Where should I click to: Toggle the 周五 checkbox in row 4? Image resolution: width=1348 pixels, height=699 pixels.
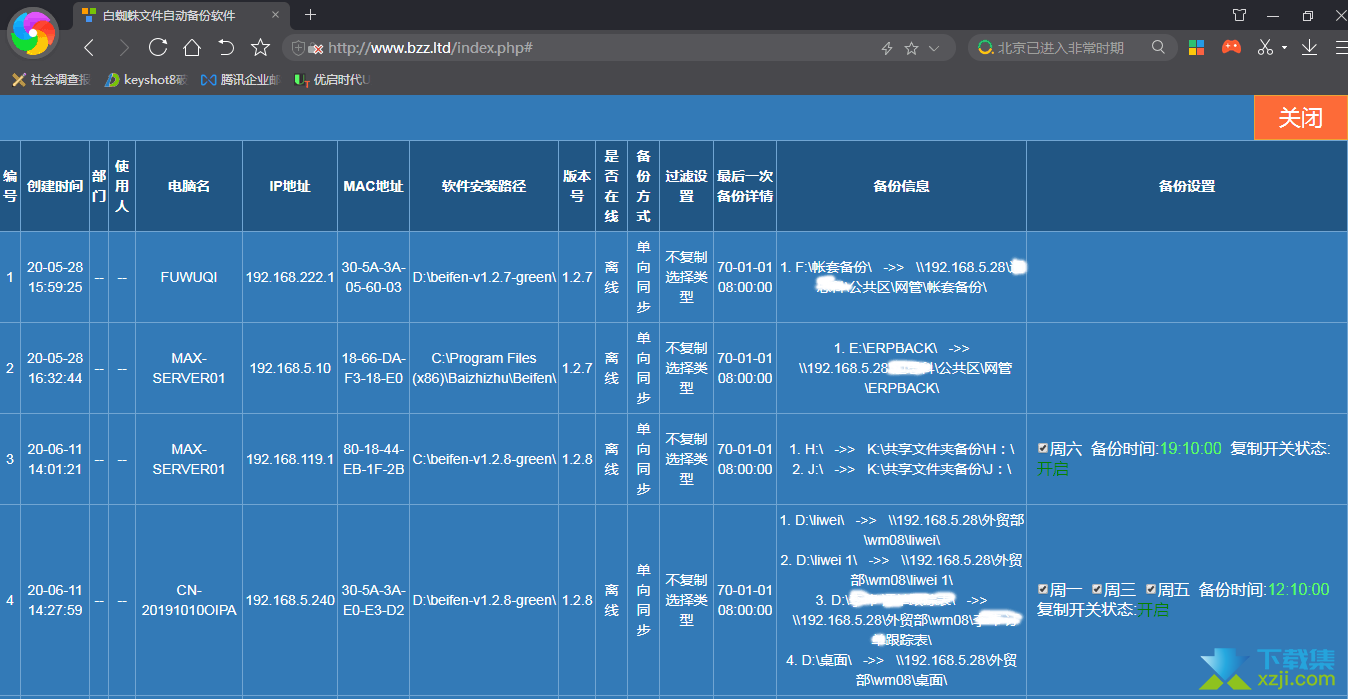pos(1151,589)
